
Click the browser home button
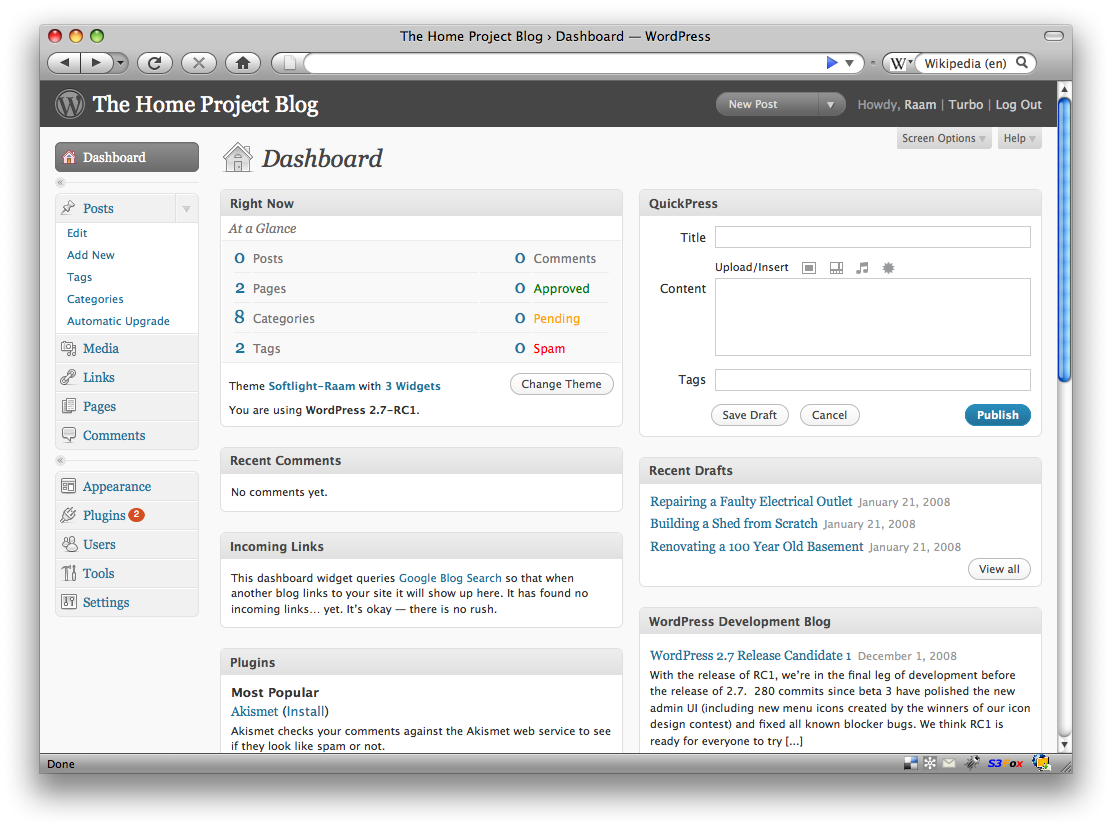coord(242,63)
